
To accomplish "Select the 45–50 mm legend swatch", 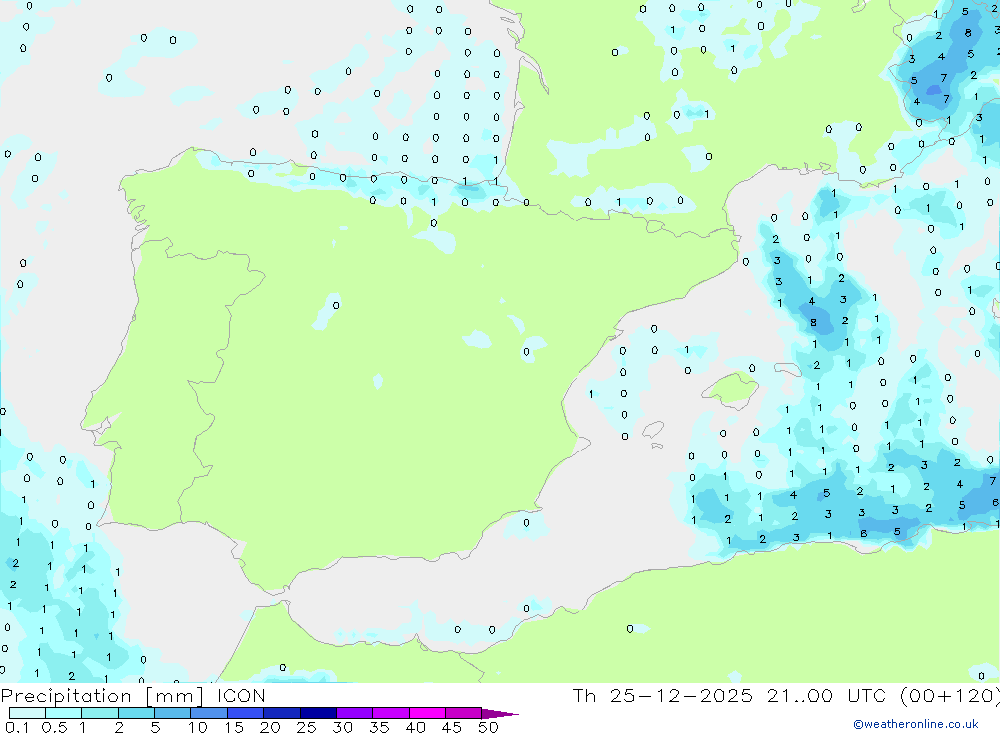I will point(464,713).
